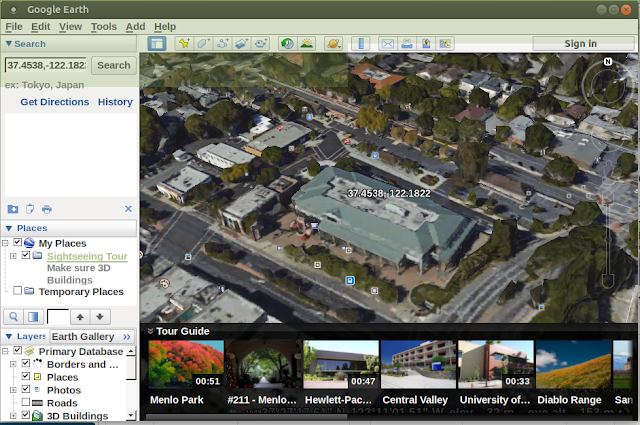Uncheck the Sightseeing Tour checkbox
The height and width of the screenshot is (425, 640).
[26, 255]
